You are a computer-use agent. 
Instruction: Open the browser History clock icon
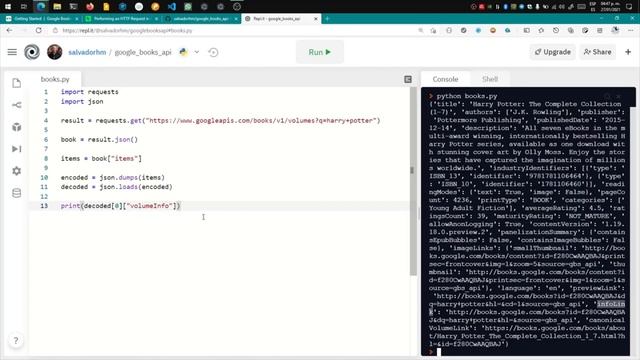click(556, 31)
